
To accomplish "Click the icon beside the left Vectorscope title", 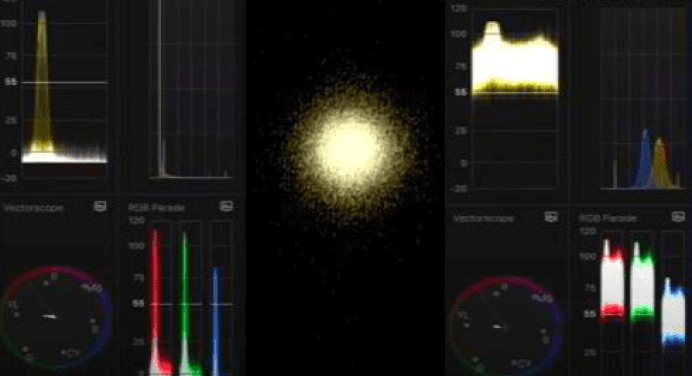I will [100, 206].
